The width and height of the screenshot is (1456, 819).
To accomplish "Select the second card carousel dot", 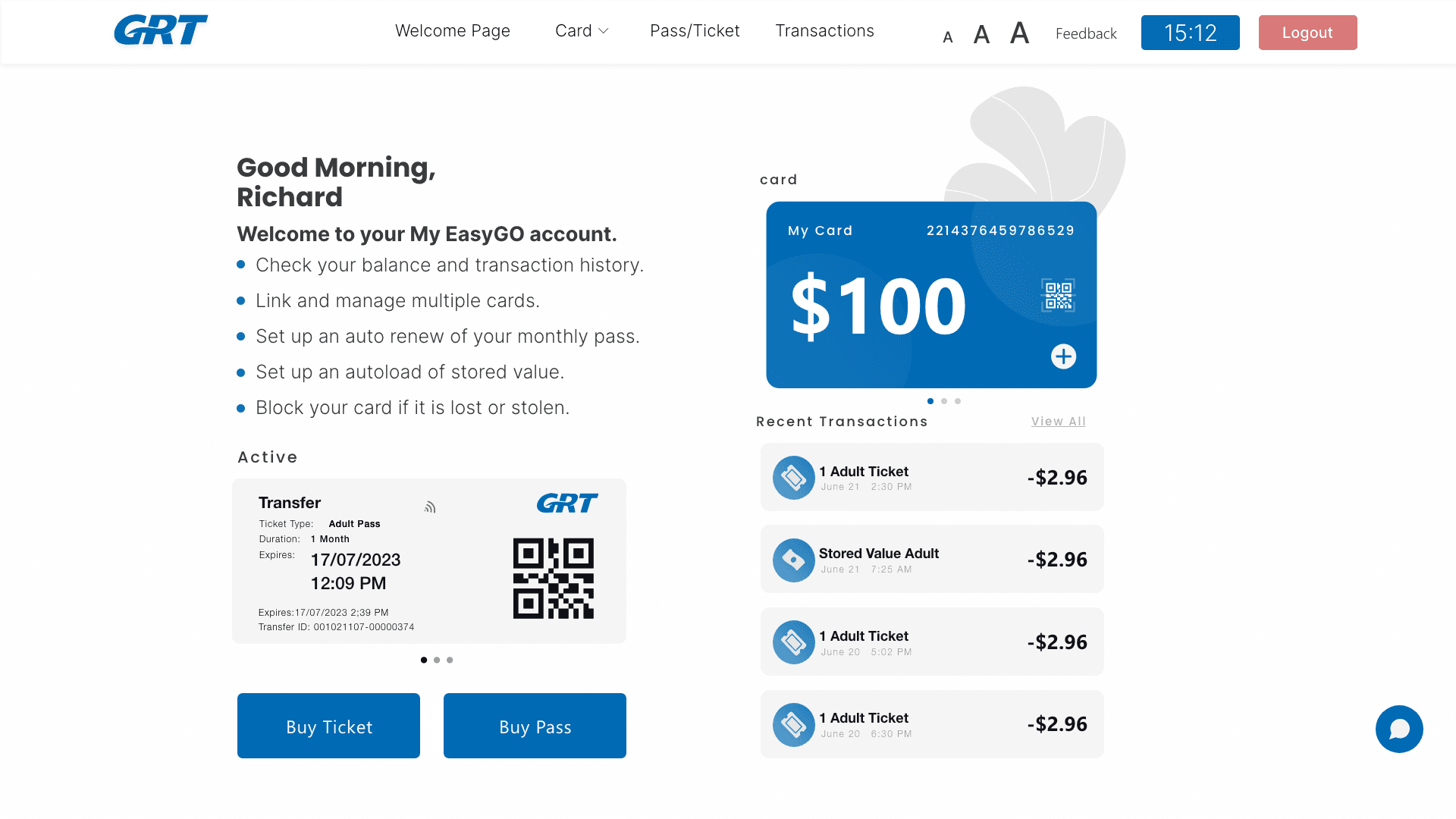I will coord(944,401).
